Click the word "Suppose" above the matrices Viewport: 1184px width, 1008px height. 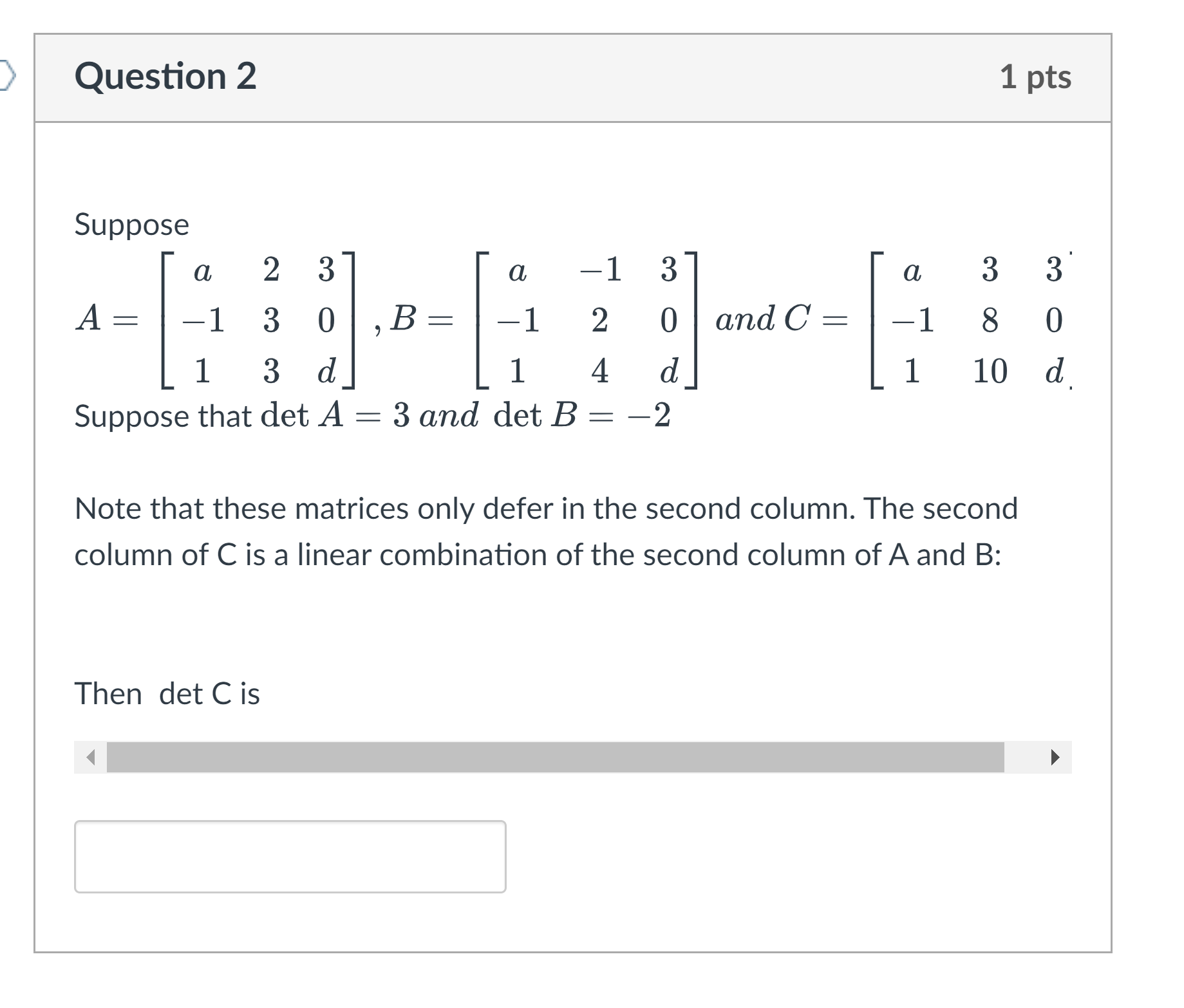[x=132, y=225]
